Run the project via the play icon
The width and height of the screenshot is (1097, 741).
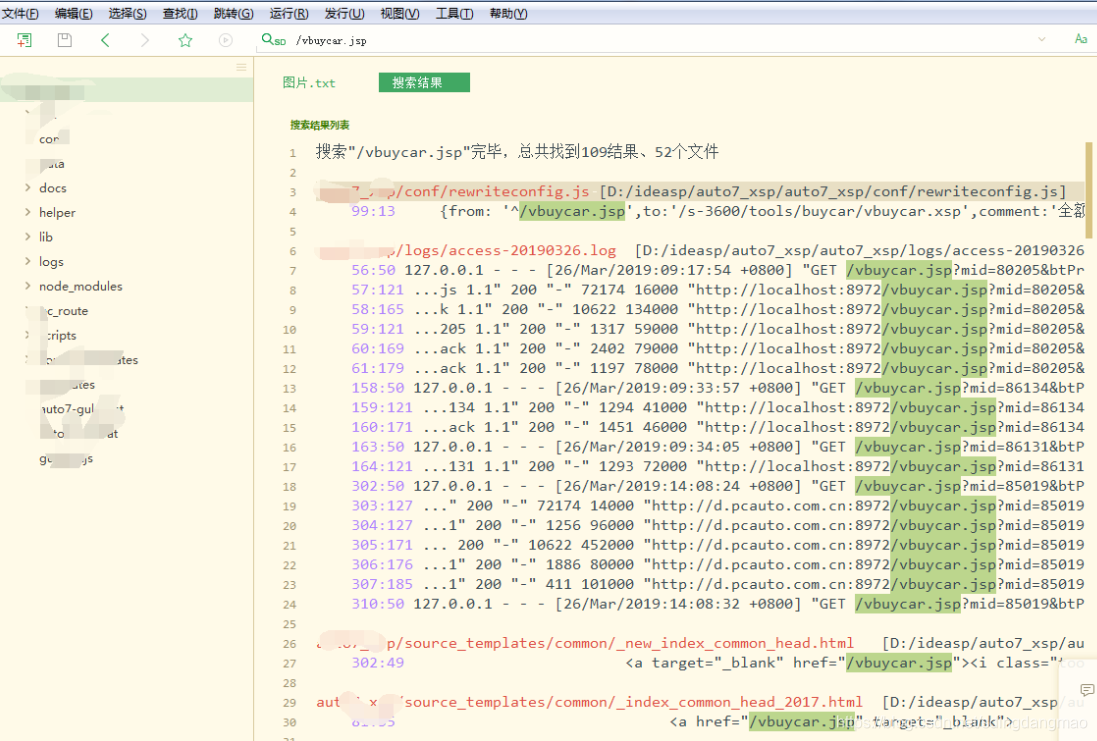coord(224,40)
